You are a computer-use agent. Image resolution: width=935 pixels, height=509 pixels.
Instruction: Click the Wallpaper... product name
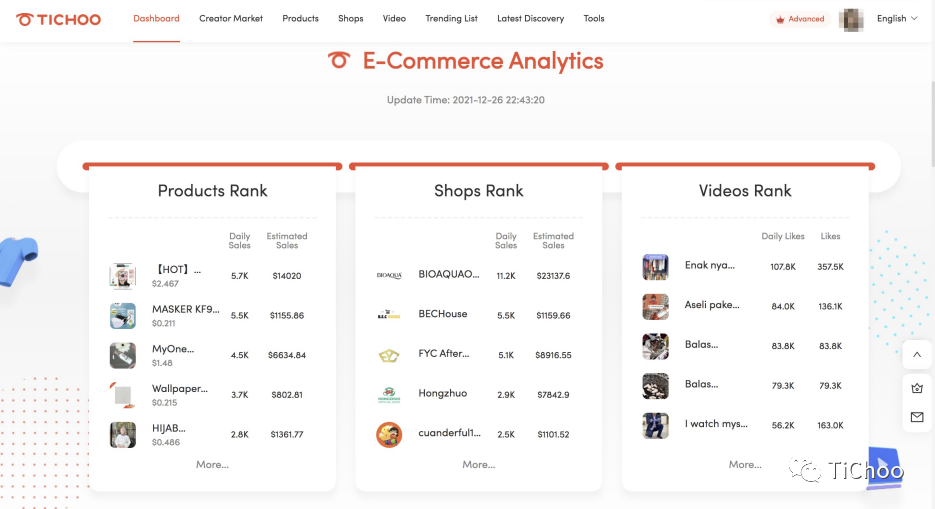179,389
